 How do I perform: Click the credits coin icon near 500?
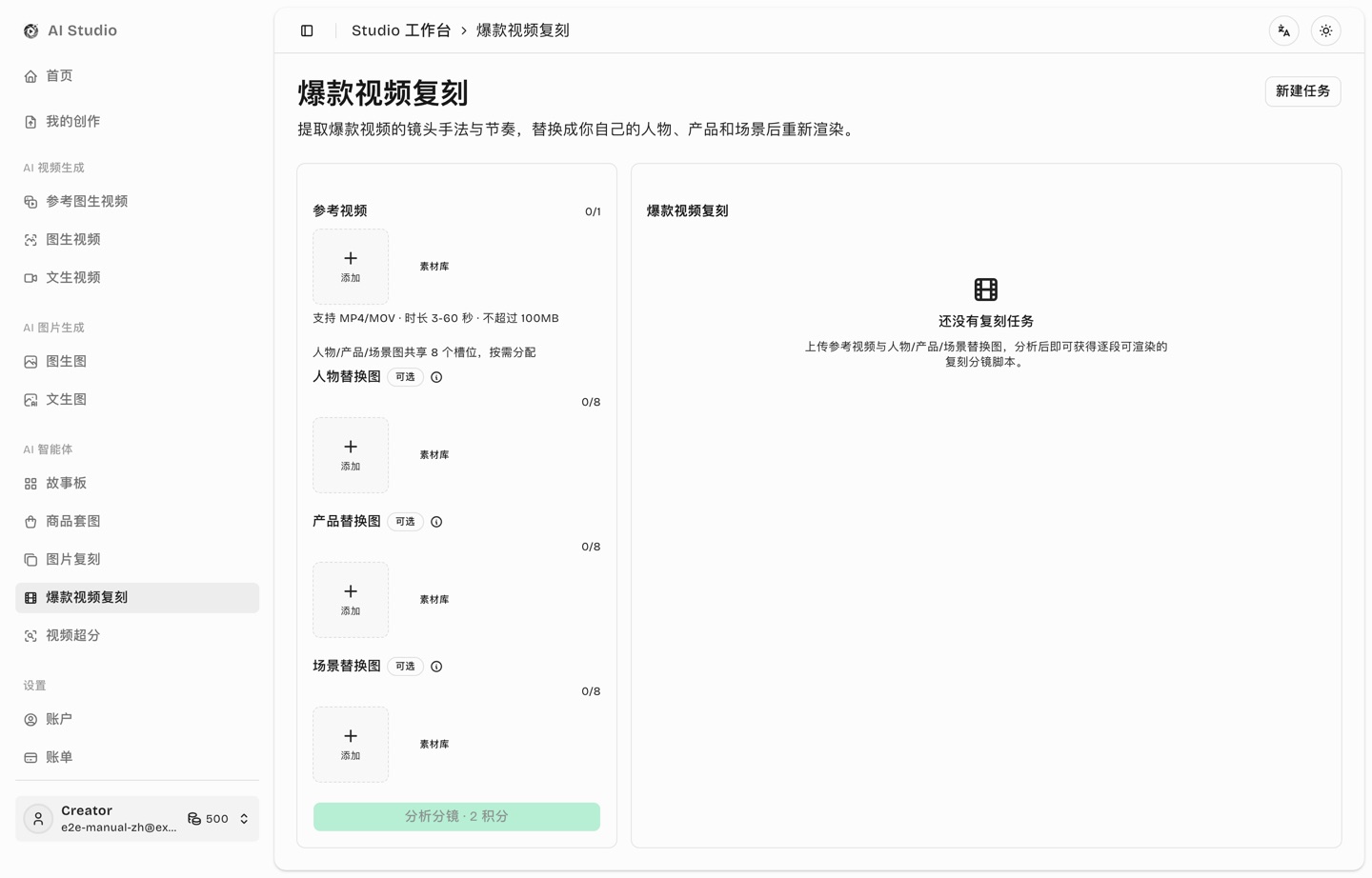click(x=194, y=819)
